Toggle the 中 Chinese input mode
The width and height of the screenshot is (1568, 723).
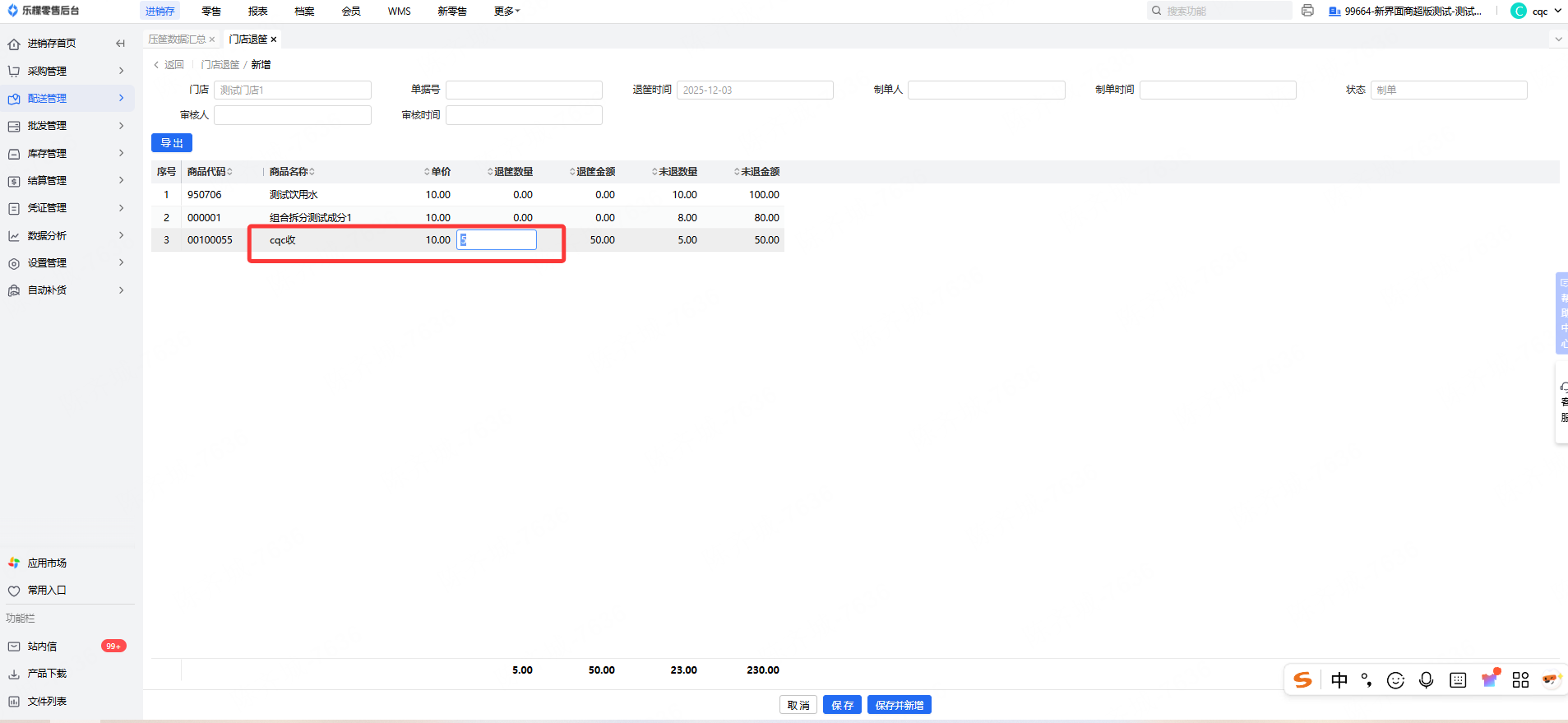coord(1339,680)
